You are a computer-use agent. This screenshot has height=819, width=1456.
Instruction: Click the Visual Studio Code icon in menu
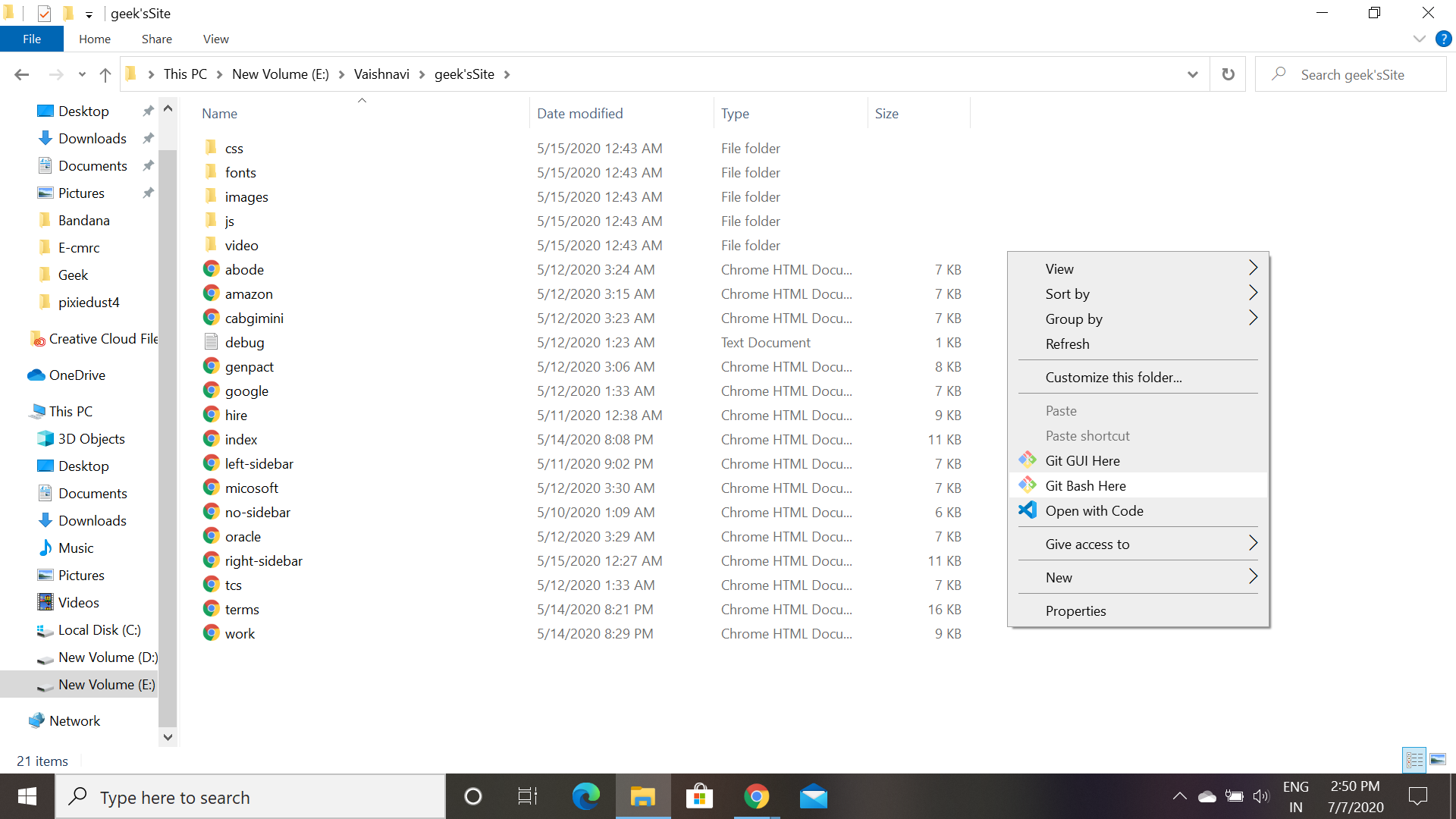pos(1028,510)
